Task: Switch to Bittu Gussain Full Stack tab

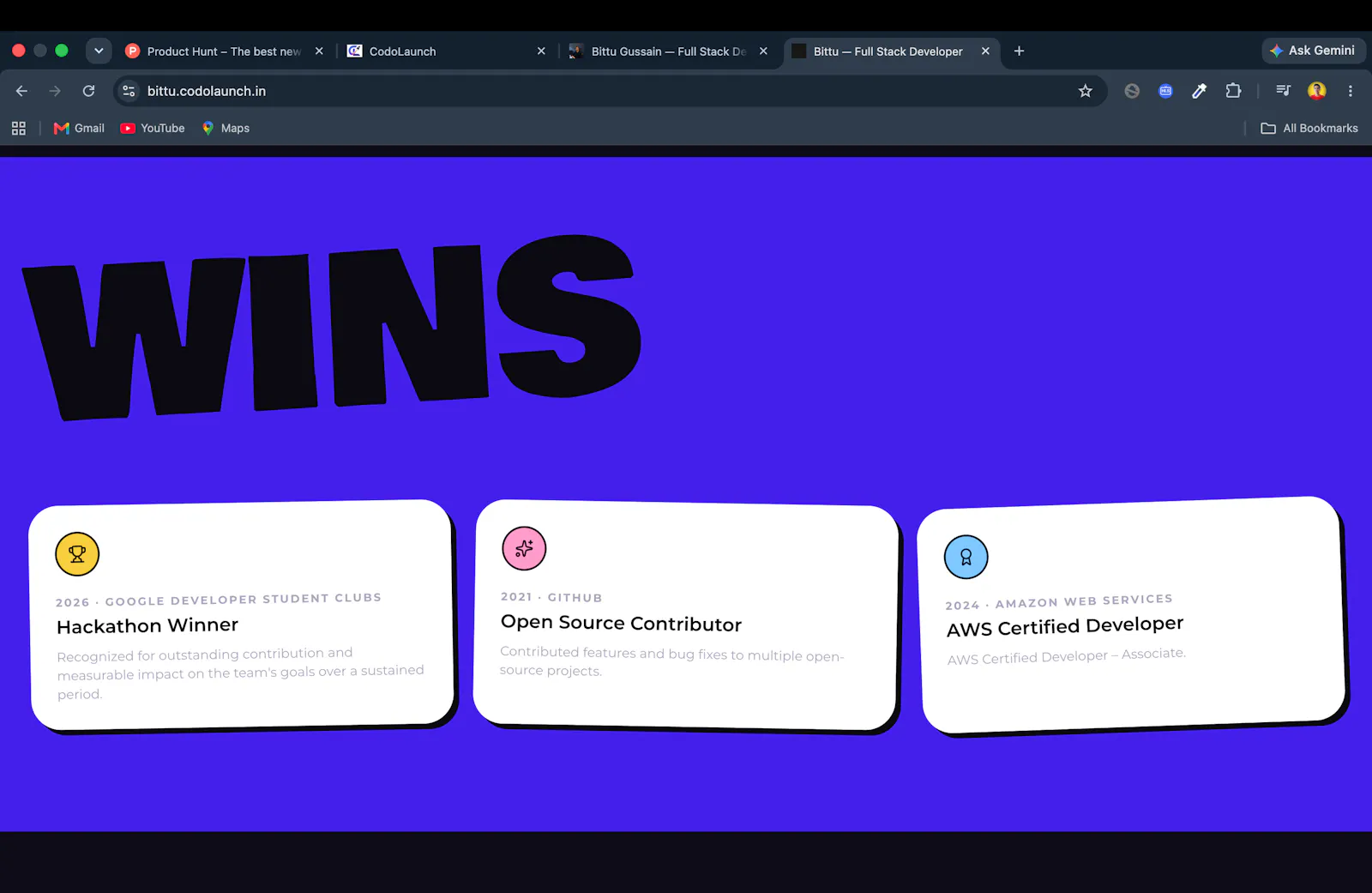Action: pyautogui.click(x=669, y=51)
